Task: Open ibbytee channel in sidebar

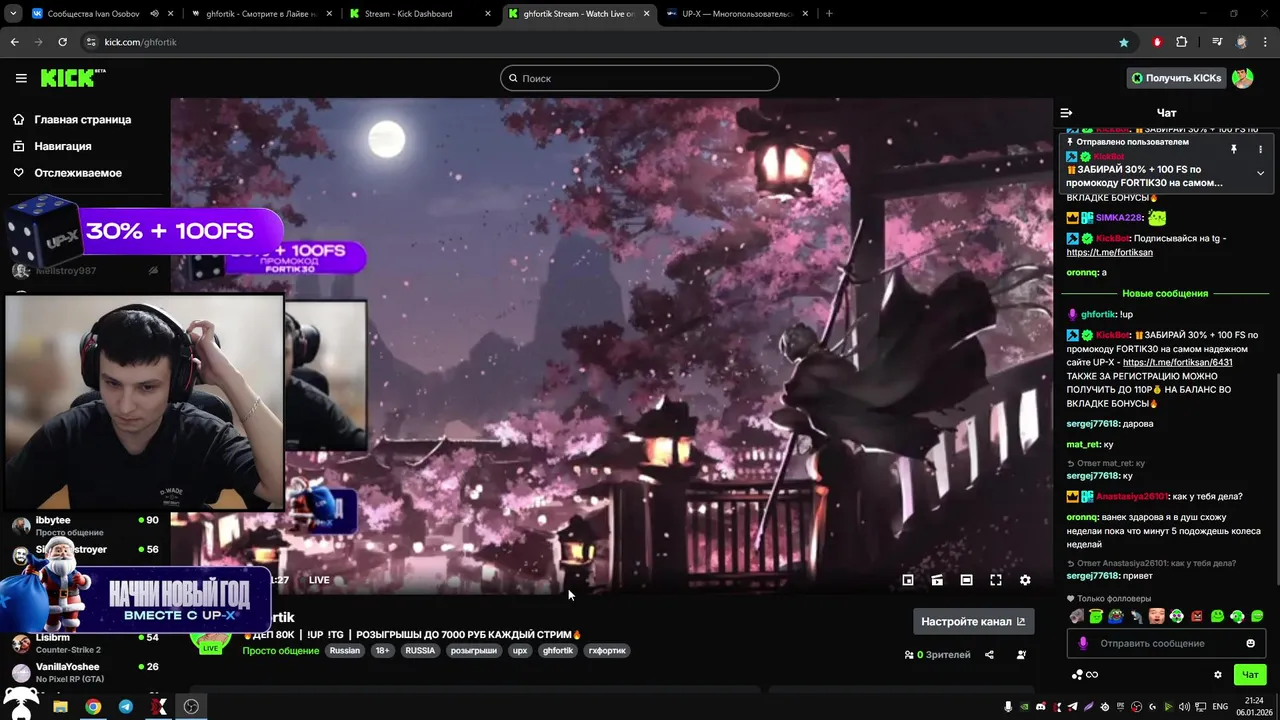Action: 85,526
